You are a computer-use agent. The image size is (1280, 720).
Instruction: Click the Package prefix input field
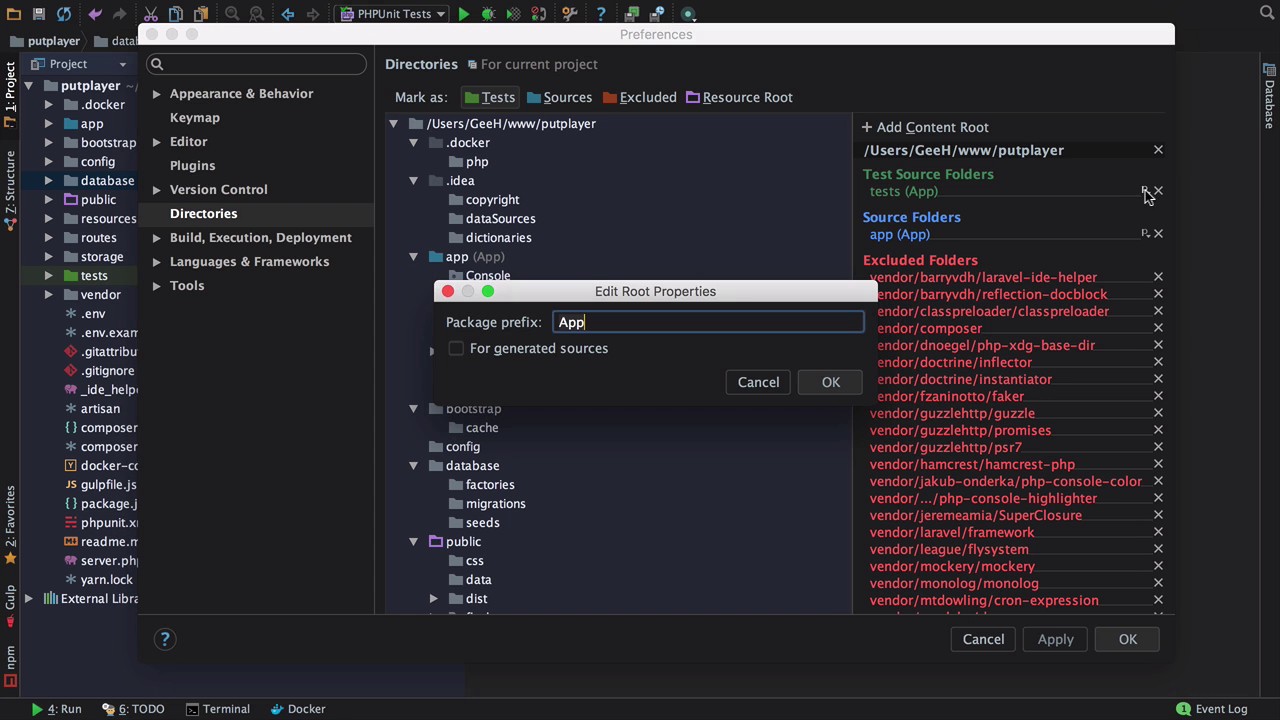(709, 322)
